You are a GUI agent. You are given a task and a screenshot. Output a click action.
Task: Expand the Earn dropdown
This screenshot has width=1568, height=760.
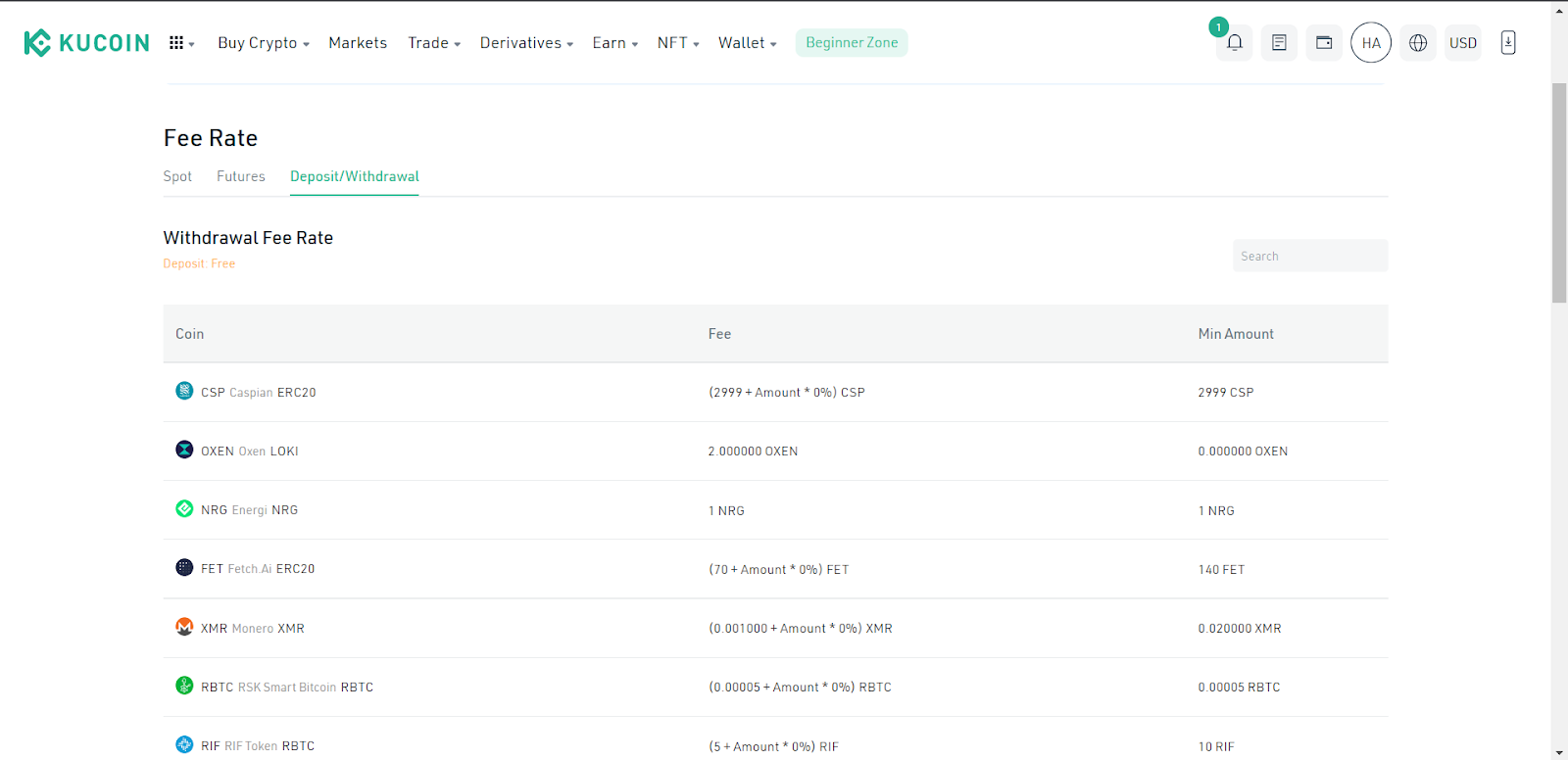615,43
